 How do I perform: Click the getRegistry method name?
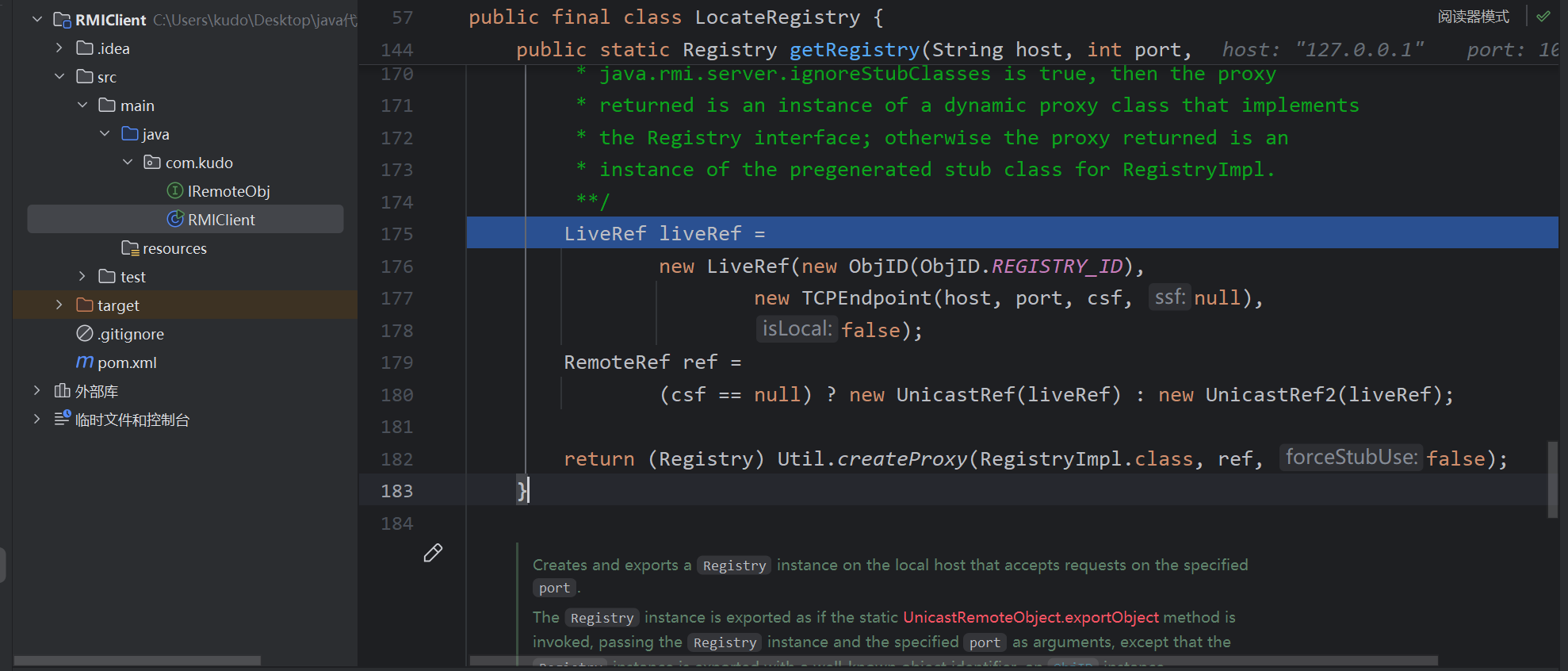[855, 50]
